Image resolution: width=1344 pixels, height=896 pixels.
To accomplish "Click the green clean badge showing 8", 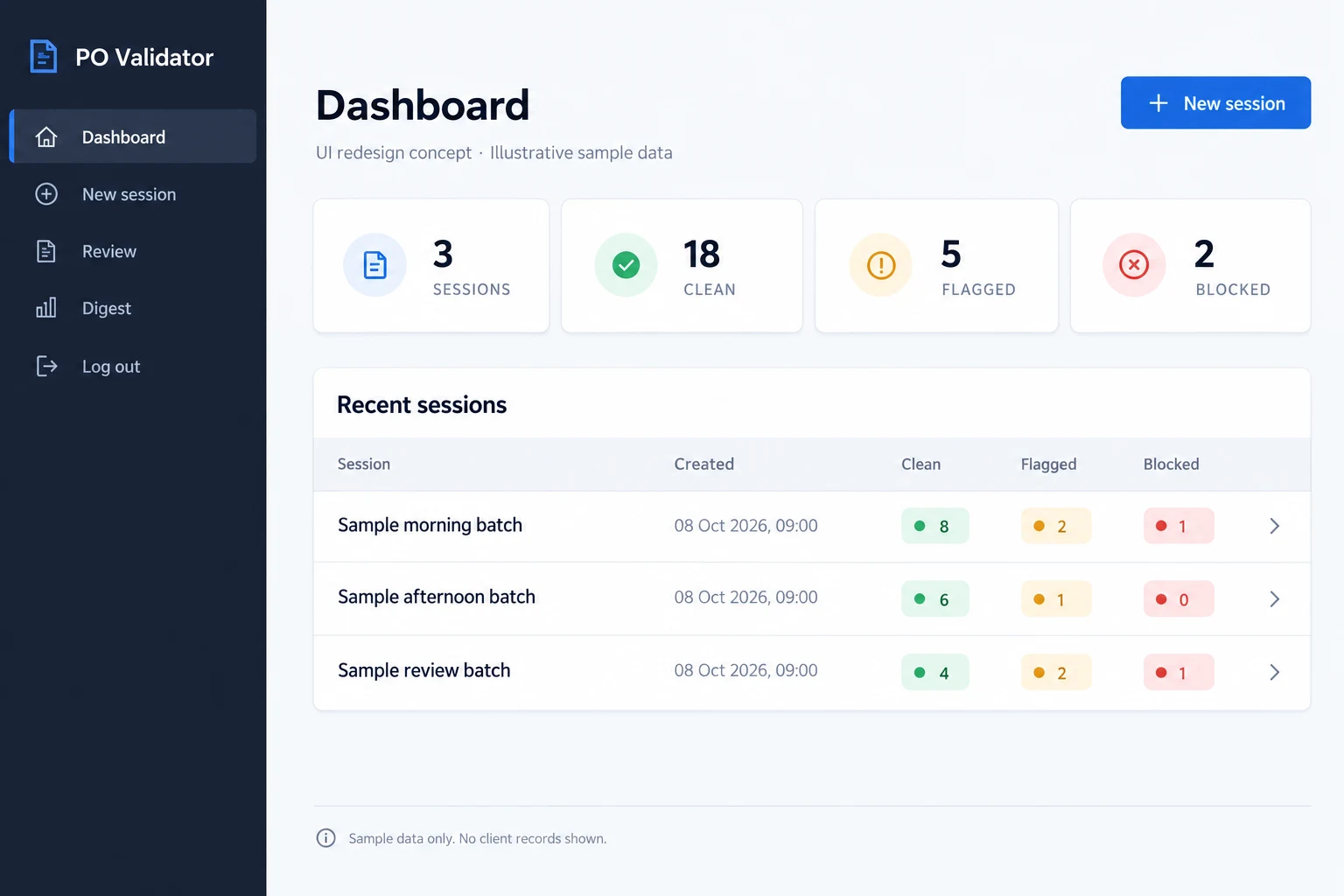I will 934,526.
